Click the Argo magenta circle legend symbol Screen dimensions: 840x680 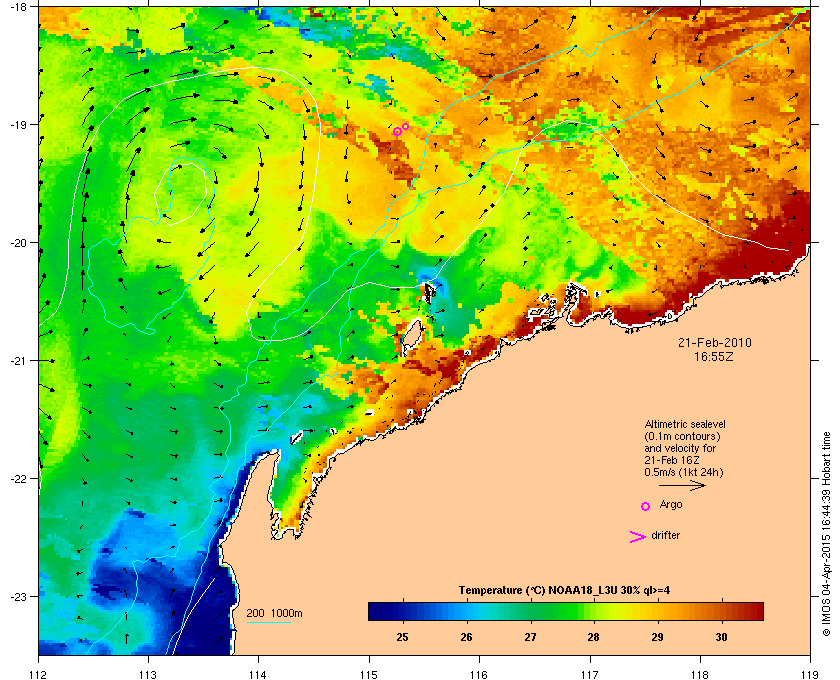click(646, 506)
